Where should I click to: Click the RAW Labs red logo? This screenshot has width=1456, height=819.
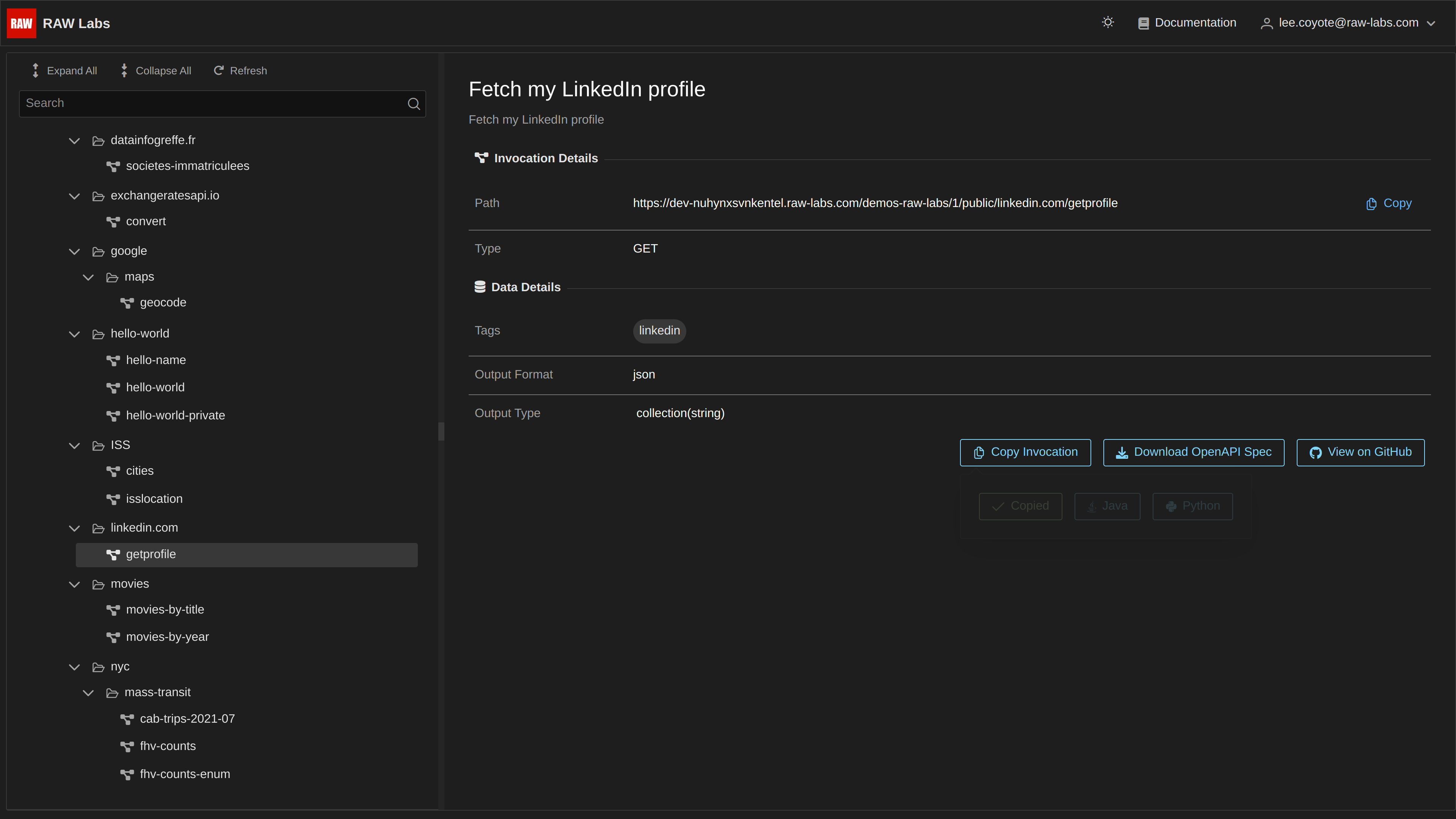point(22,23)
